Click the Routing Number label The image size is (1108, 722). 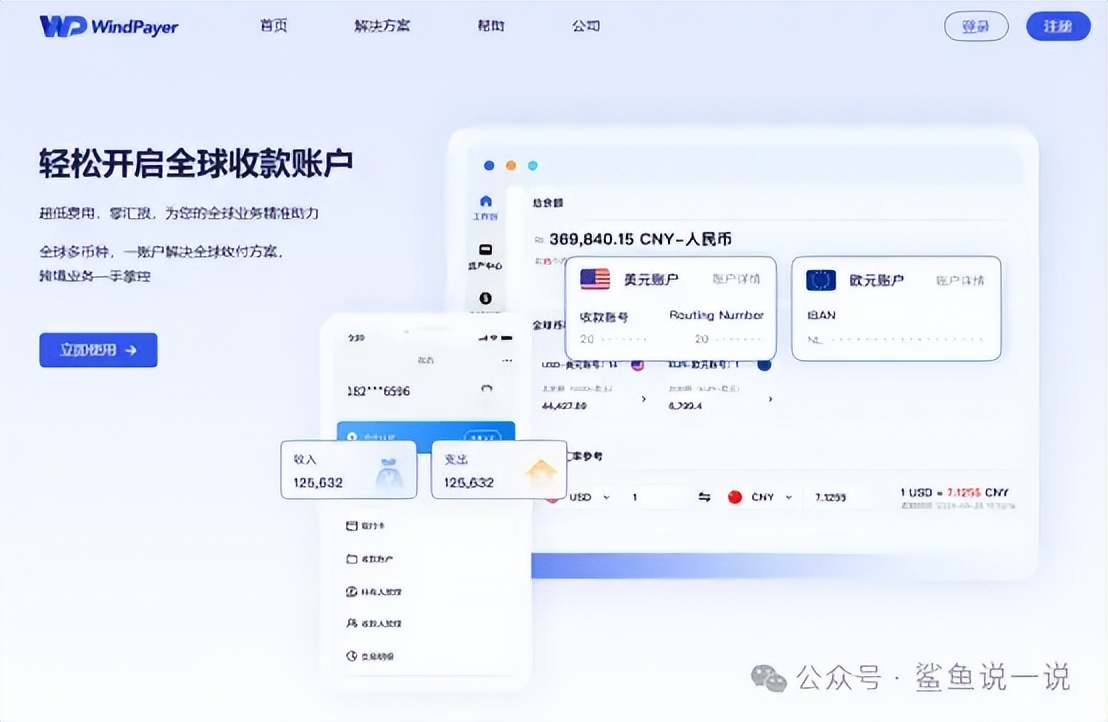pyautogui.click(x=717, y=315)
